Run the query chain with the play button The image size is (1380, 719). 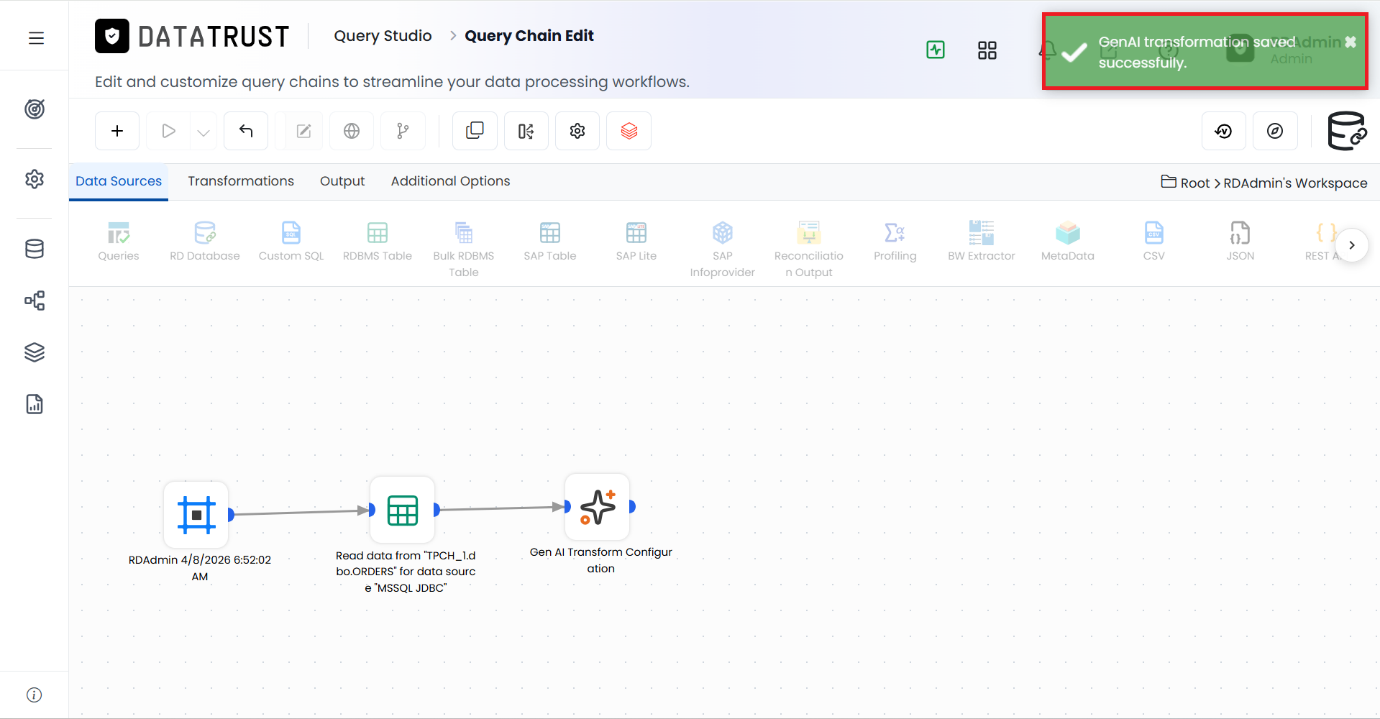point(168,131)
